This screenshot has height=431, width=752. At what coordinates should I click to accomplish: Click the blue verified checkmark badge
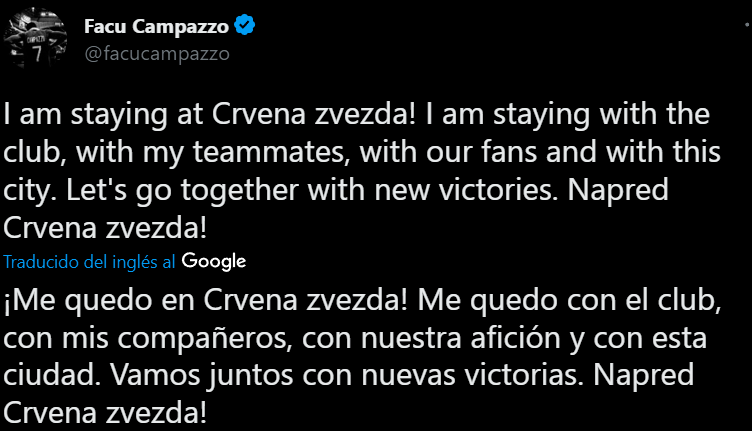tap(245, 23)
